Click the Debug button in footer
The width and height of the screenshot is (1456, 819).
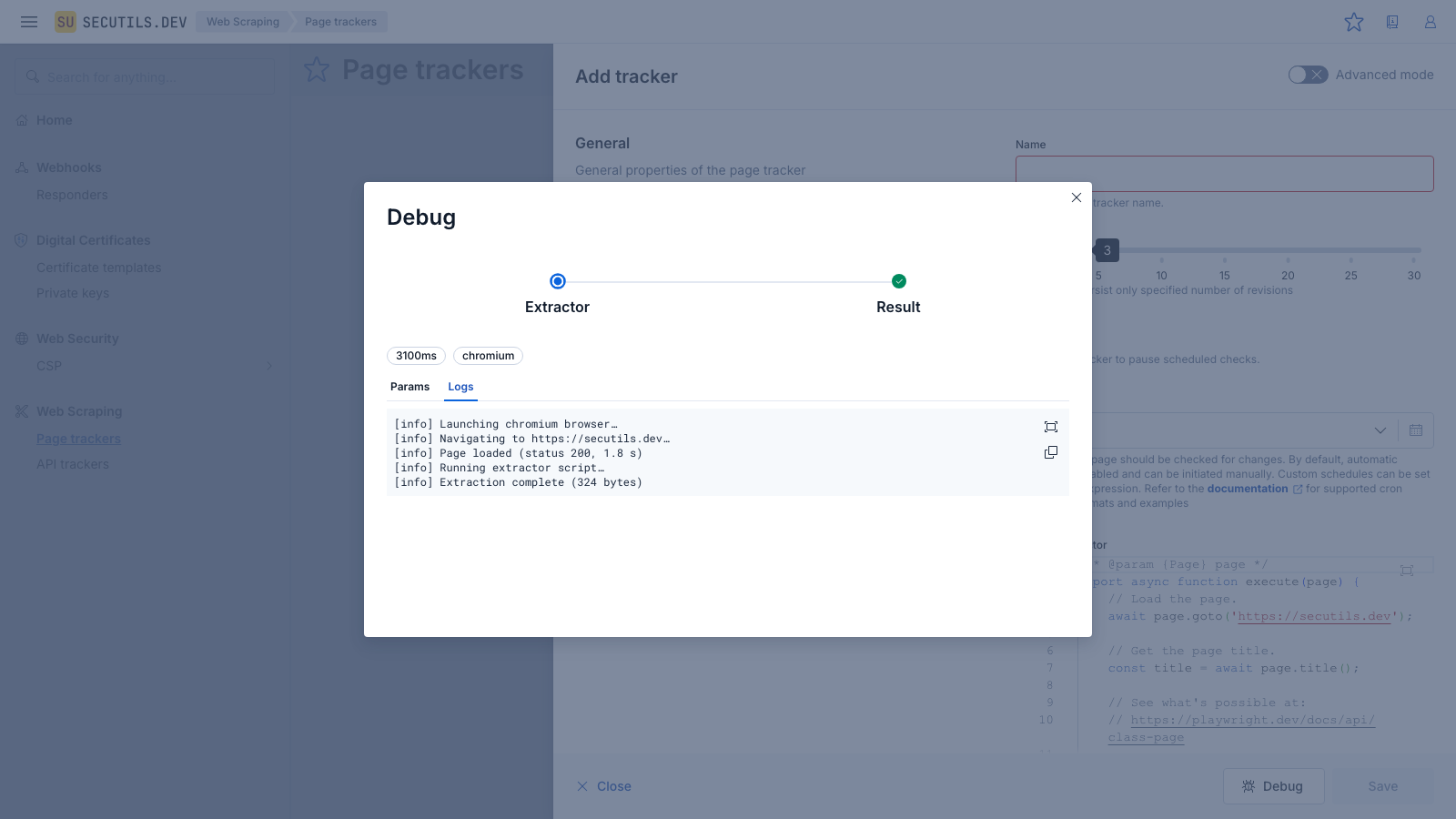(x=1273, y=786)
